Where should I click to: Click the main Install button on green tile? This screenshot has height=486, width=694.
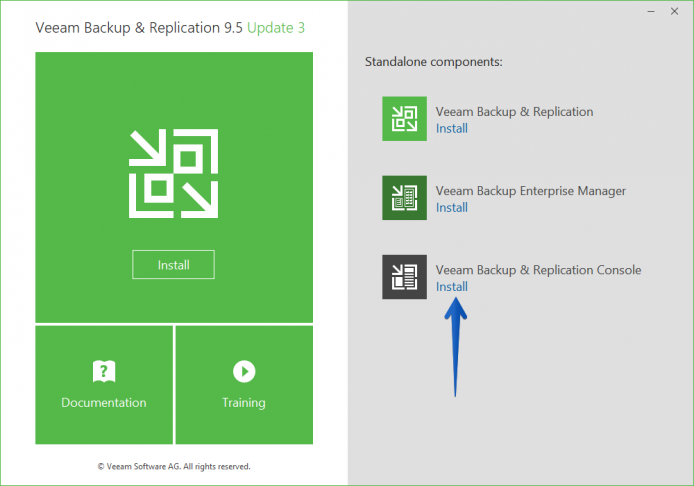(174, 265)
